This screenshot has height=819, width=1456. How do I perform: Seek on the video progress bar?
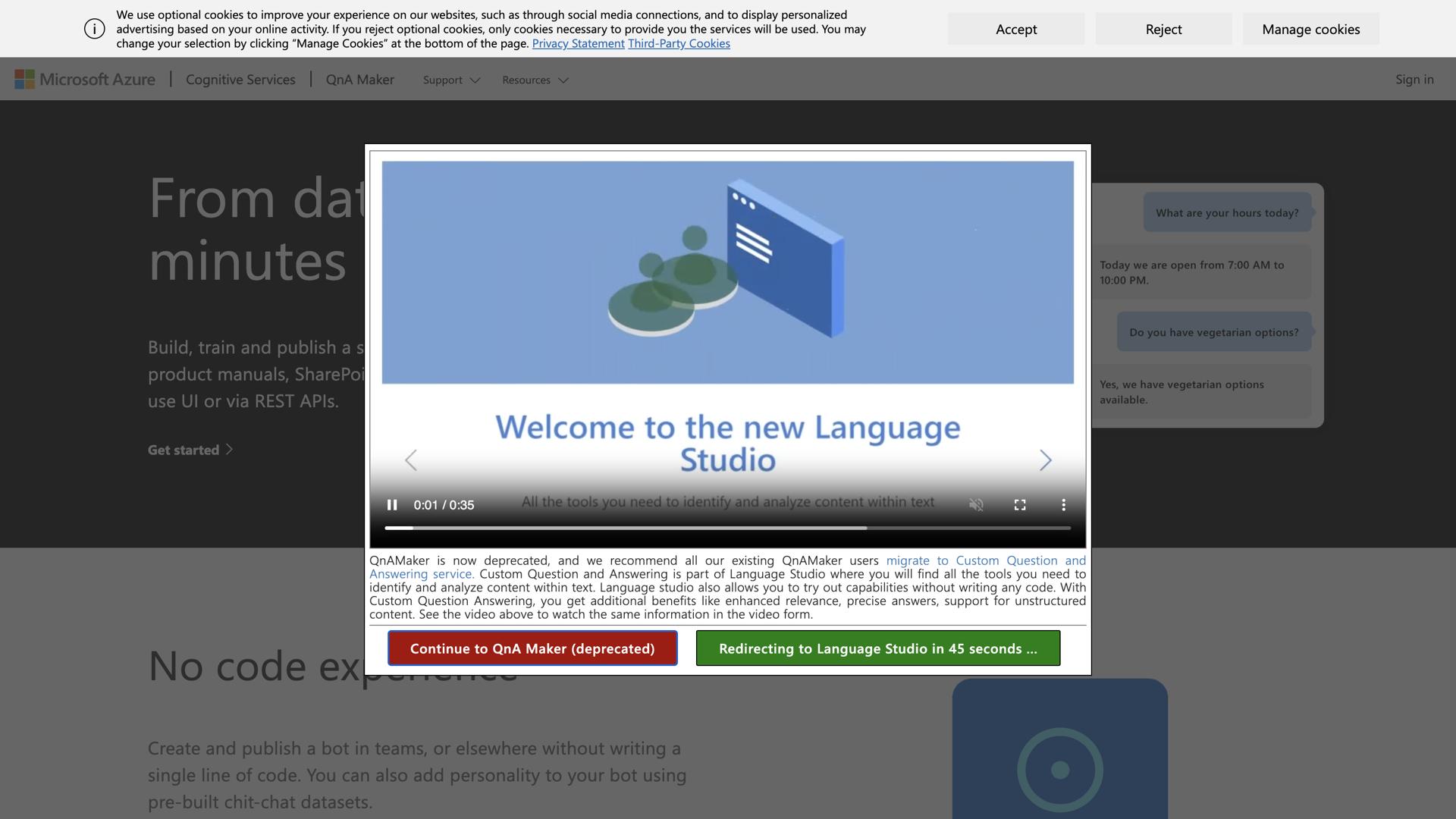(x=726, y=528)
